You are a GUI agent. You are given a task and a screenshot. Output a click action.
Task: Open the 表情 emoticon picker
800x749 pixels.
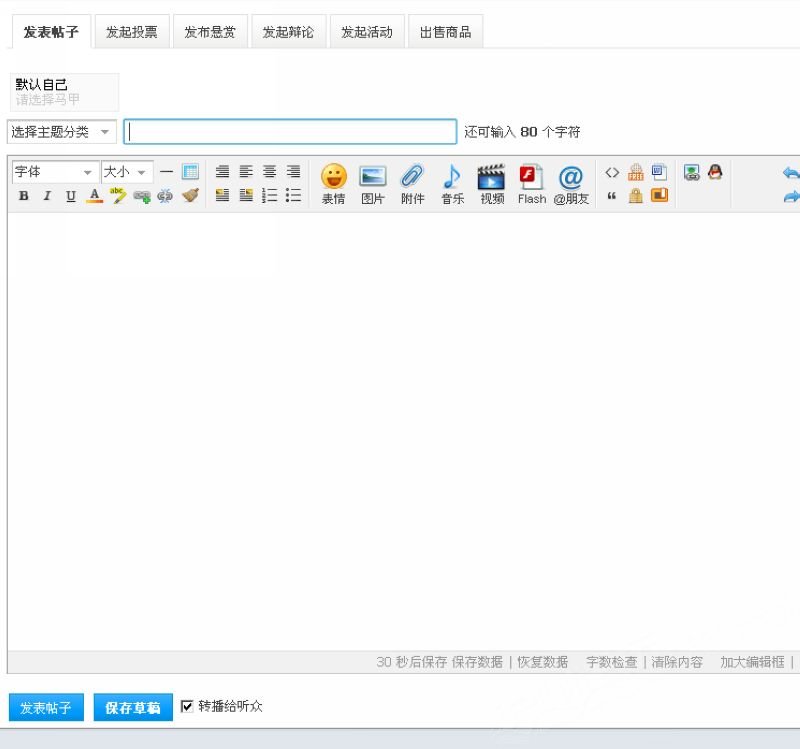click(x=333, y=183)
